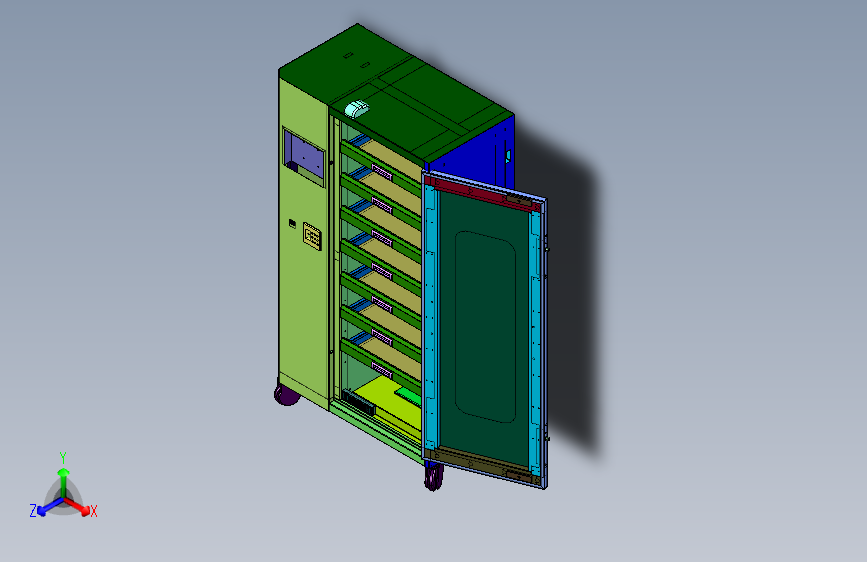Pick the blue side panel of the cabinet

click(473, 152)
